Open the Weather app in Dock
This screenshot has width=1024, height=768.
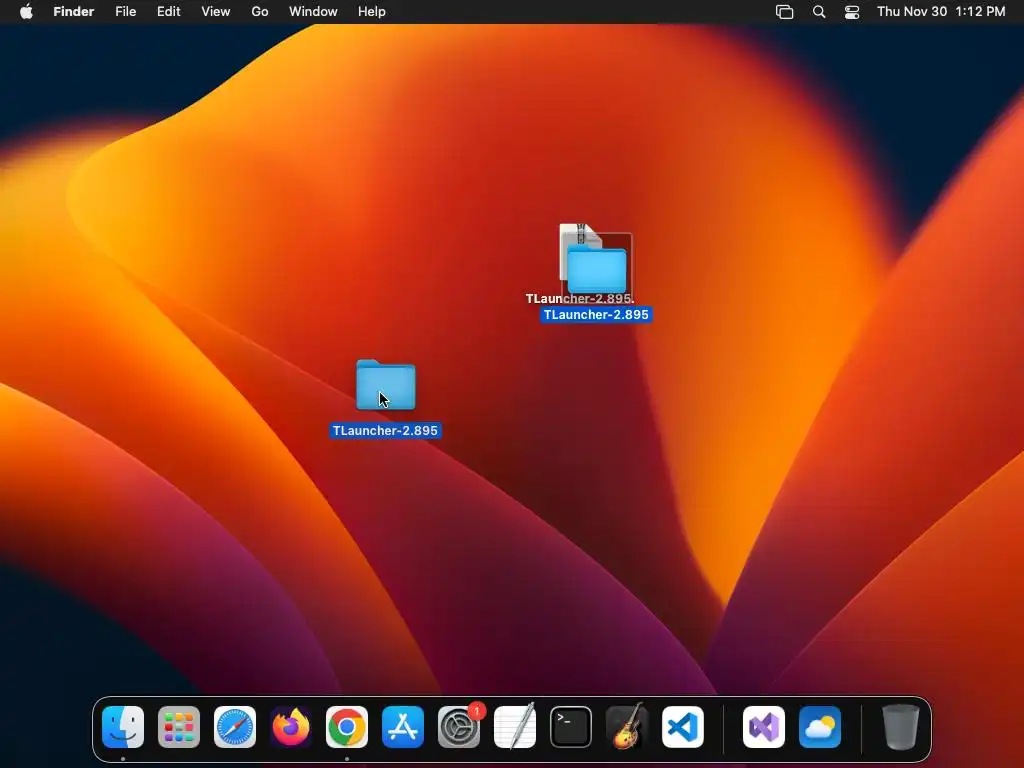[x=820, y=727]
